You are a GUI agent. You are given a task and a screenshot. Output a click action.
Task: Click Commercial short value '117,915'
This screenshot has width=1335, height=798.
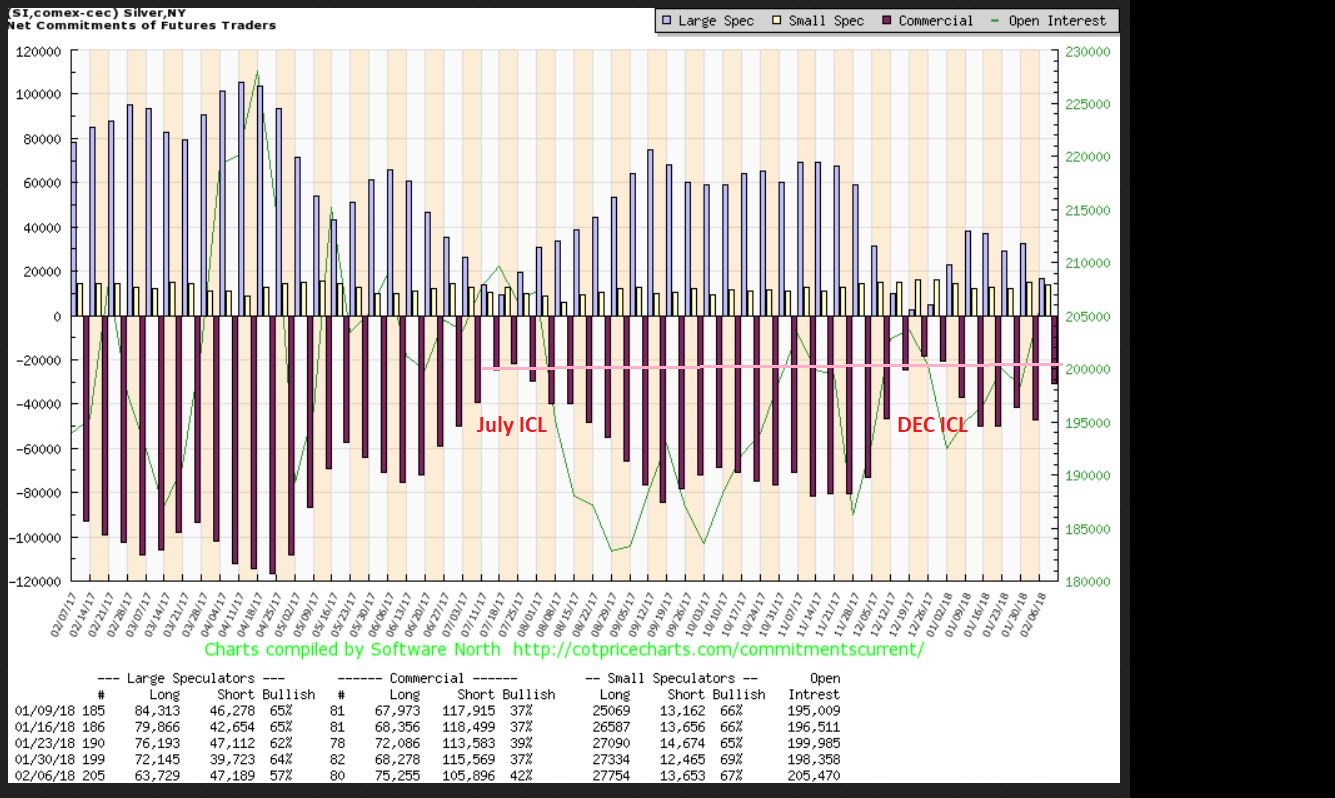click(470, 710)
